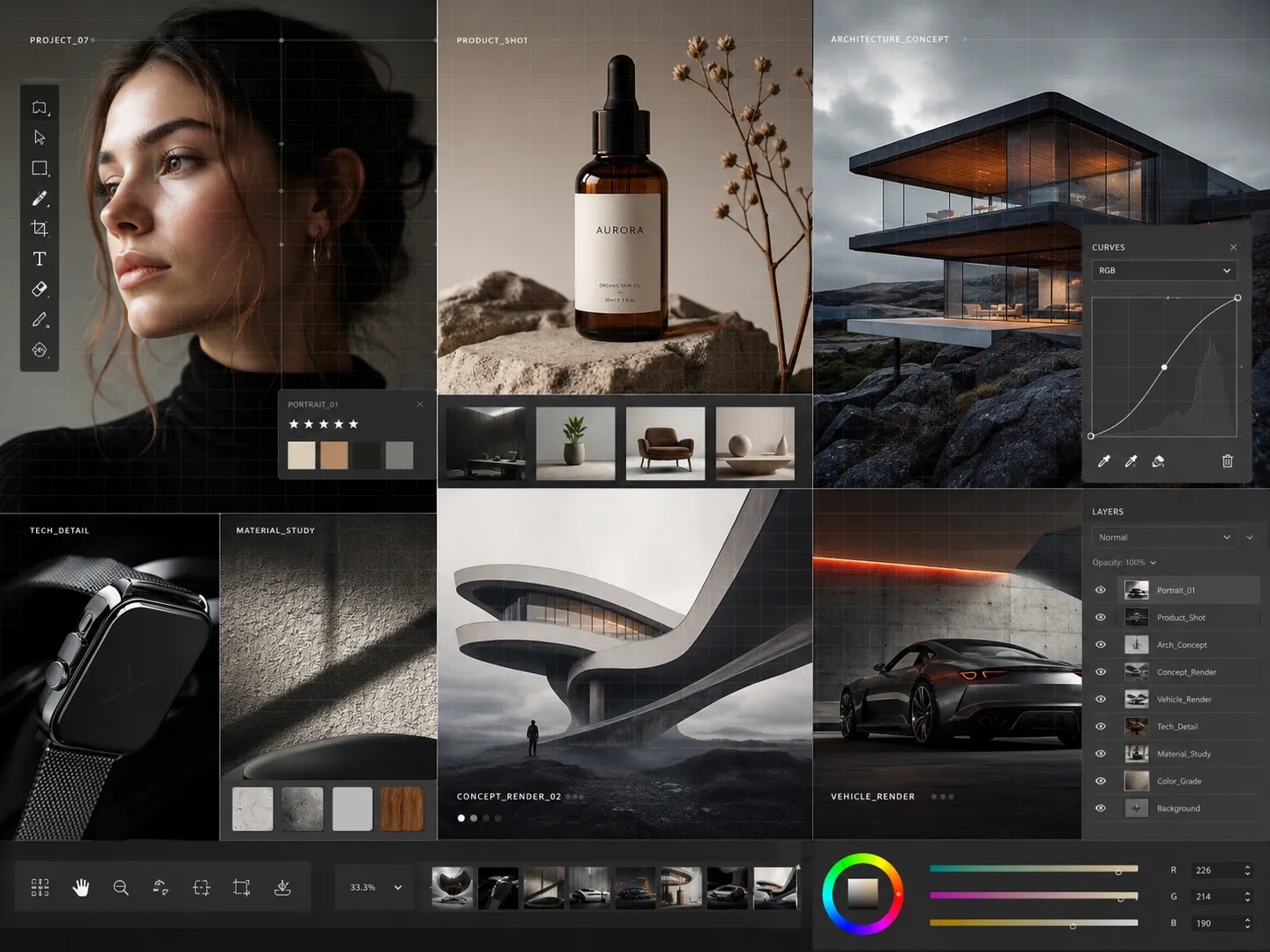Select the pencil tool below the eraser
This screenshot has height=952, width=1270.
[39, 320]
